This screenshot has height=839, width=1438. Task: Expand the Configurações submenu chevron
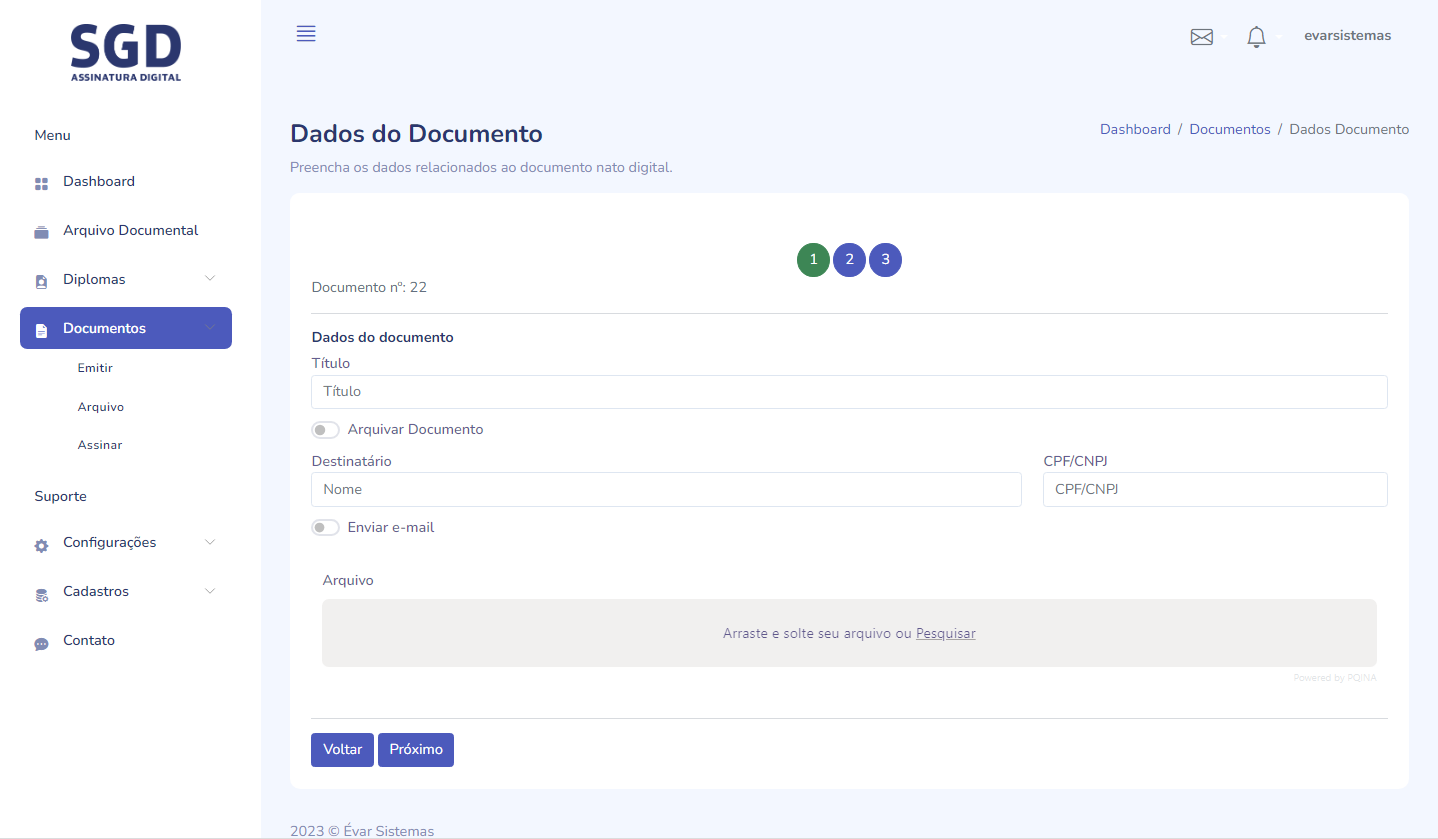click(210, 542)
